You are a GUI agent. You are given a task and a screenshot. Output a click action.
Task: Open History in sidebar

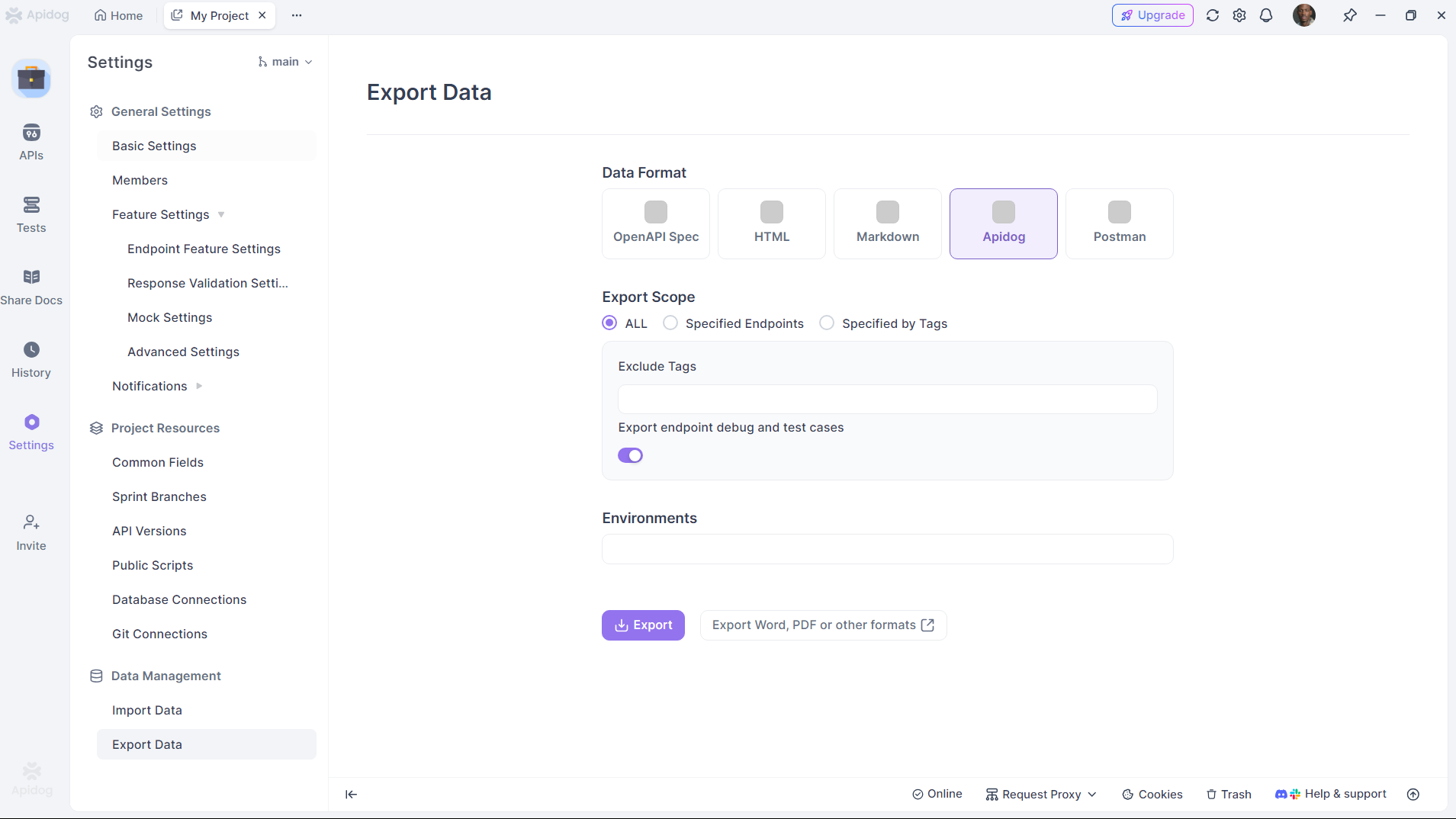pyautogui.click(x=31, y=359)
